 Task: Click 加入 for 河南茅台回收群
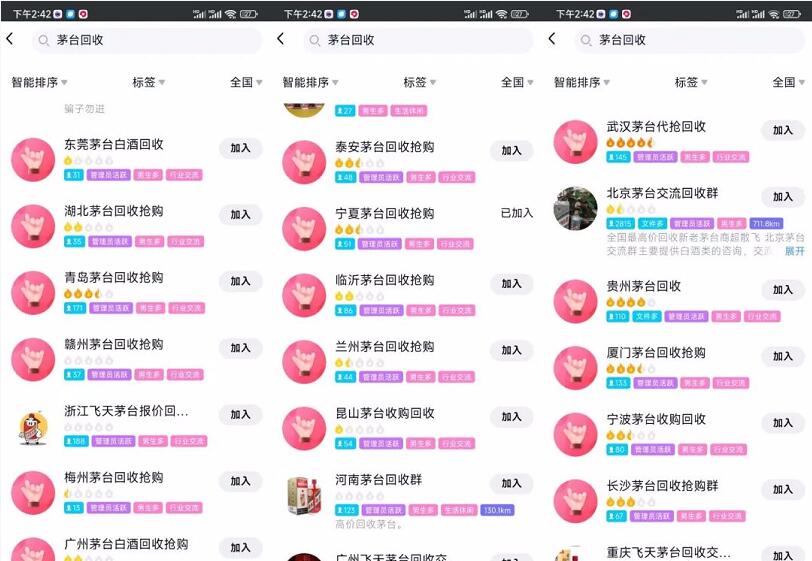[512, 483]
